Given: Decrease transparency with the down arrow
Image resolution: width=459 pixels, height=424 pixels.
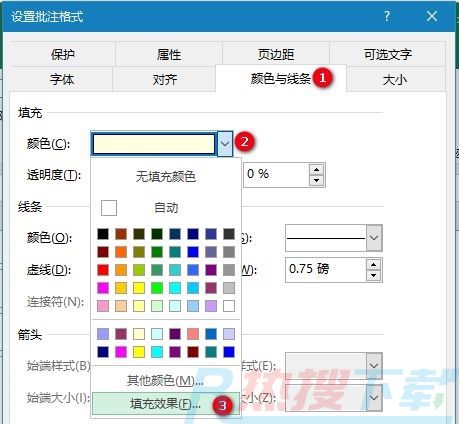Looking at the screenshot, I should point(316,180).
